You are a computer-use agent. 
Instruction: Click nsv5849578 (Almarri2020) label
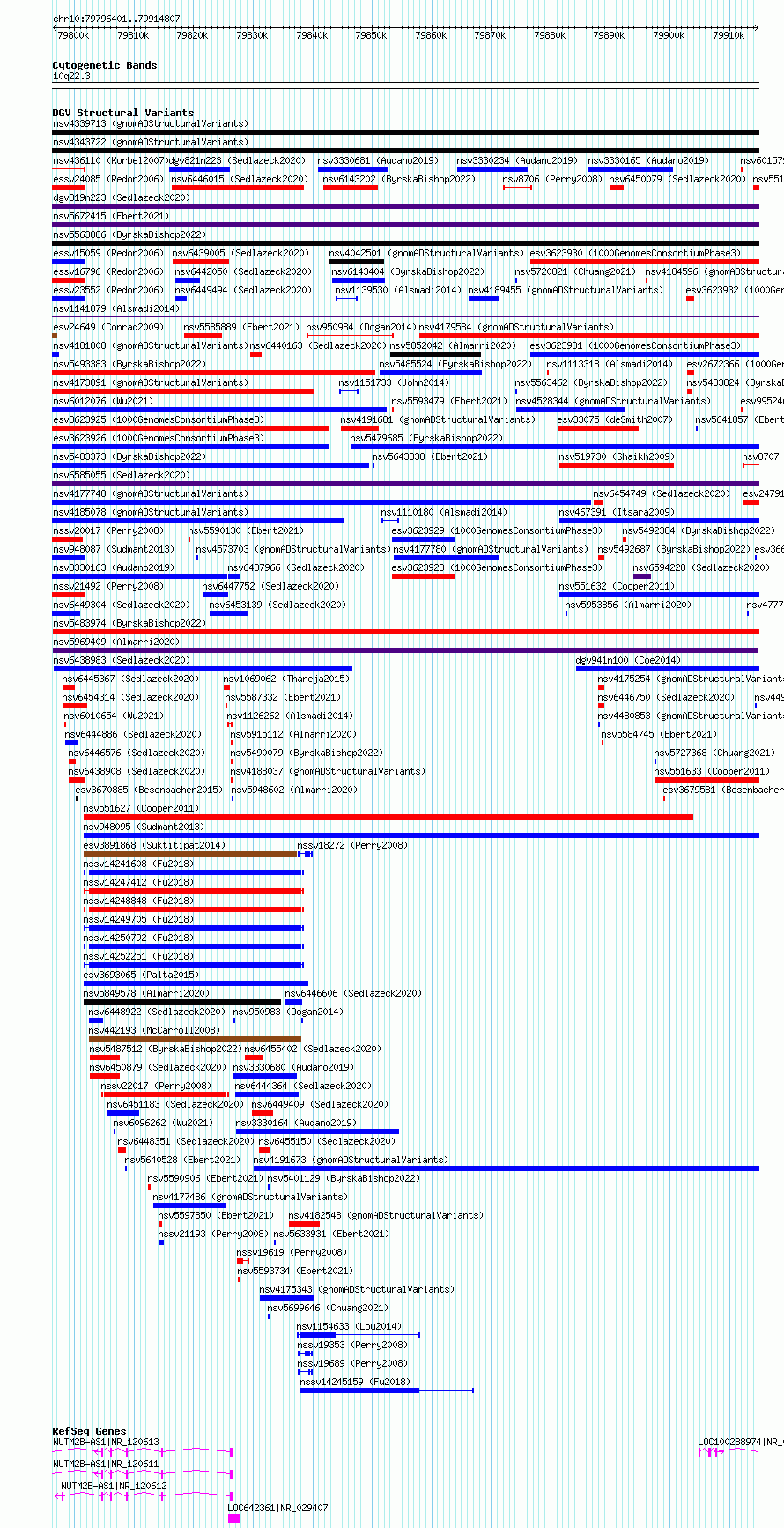(x=146, y=993)
